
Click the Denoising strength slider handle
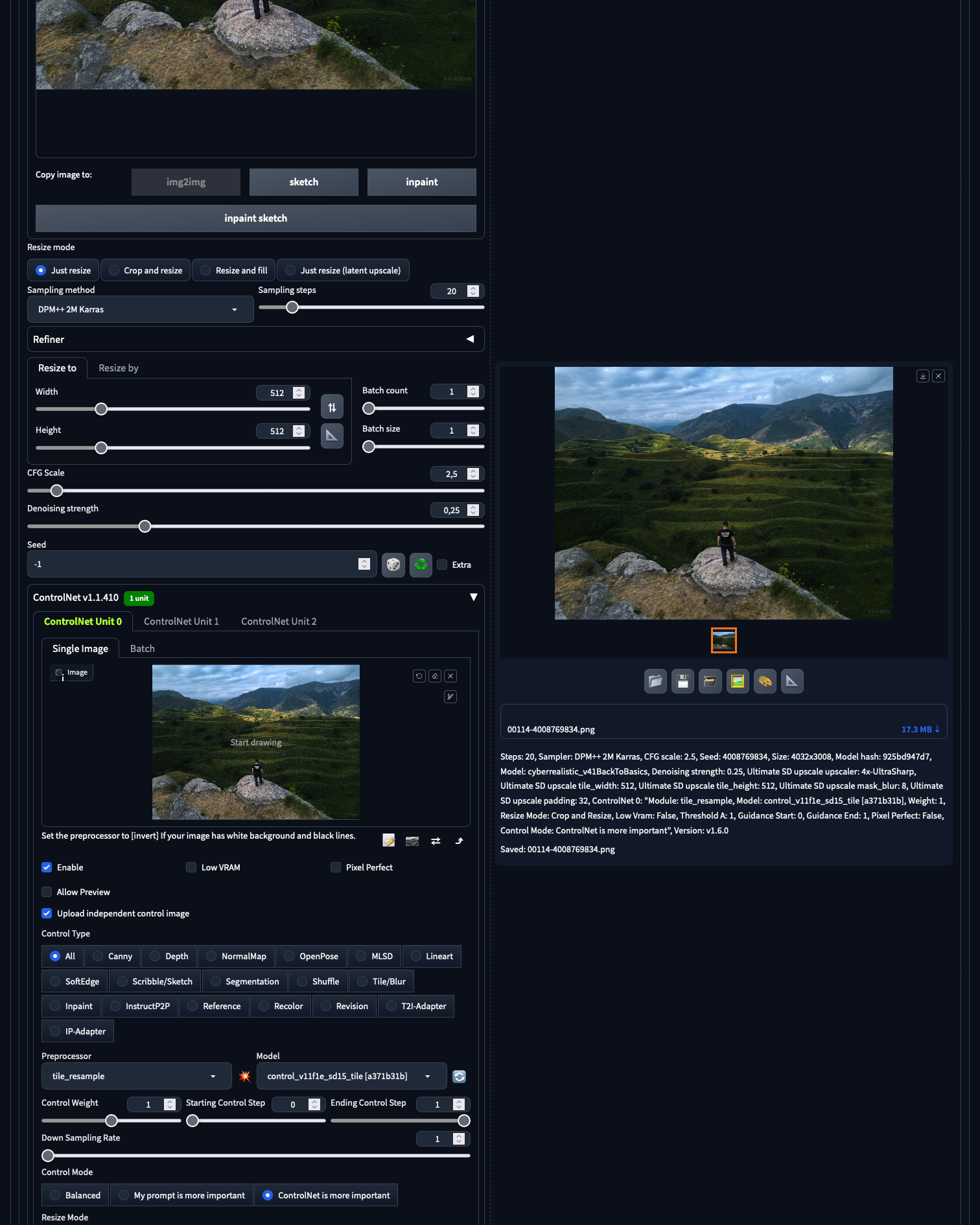point(145,526)
